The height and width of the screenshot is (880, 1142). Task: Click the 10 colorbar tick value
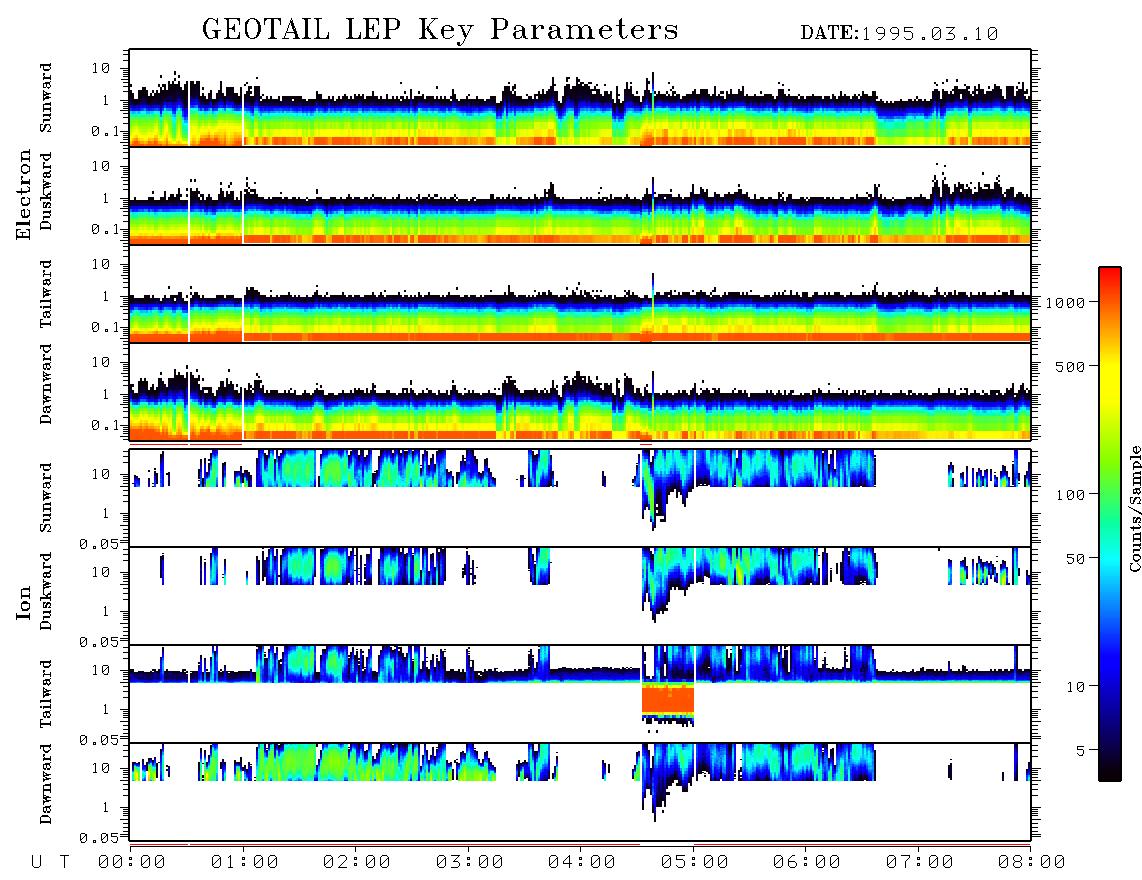[1075, 686]
